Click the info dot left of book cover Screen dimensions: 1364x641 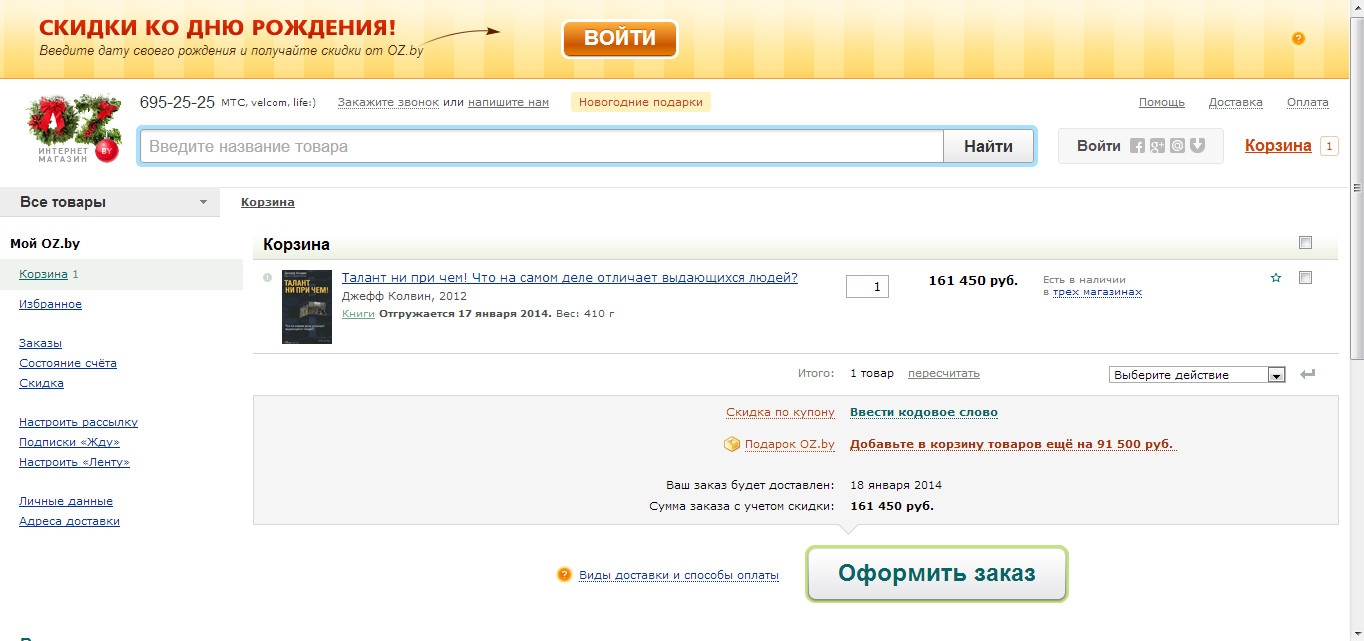[x=267, y=277]
